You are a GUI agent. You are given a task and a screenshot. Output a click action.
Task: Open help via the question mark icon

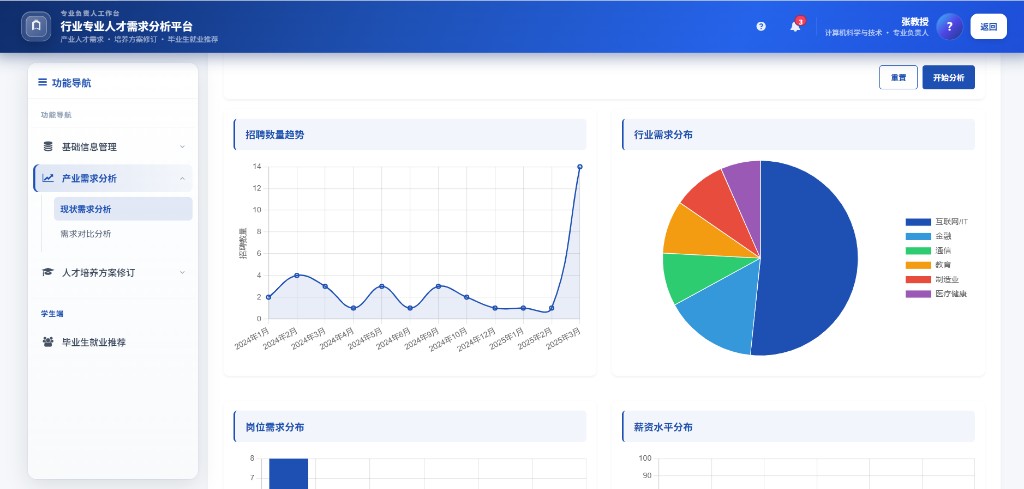761,26
